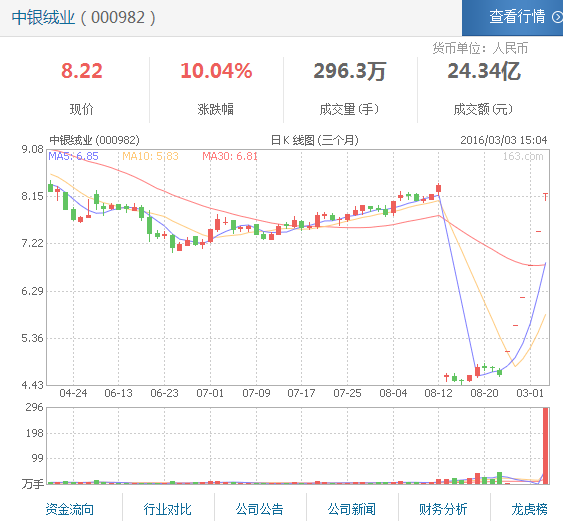Click the 7.22 price axis label

click(x=32, y=243)
